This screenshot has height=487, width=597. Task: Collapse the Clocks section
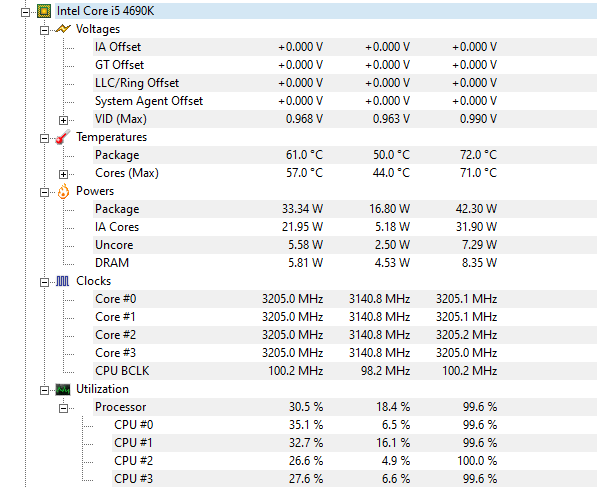click(x=45, y=282)
